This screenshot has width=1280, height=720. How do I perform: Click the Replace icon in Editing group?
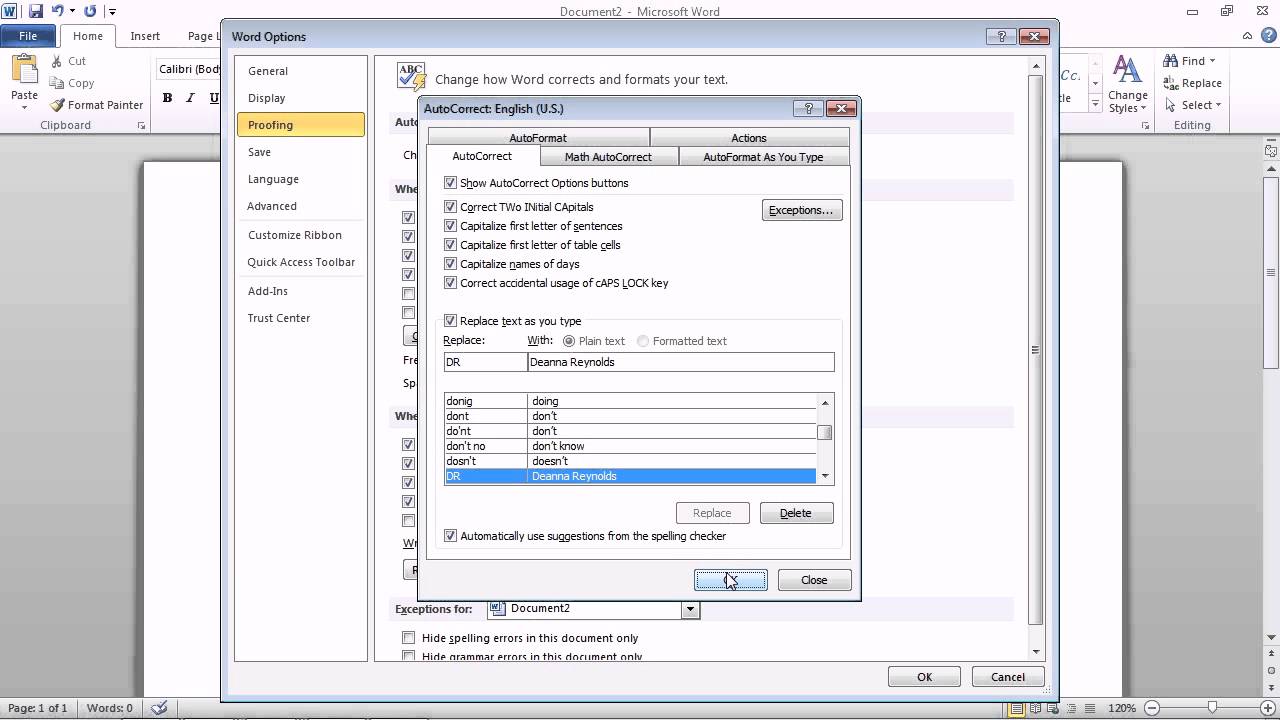click(x=1171, y=83)
